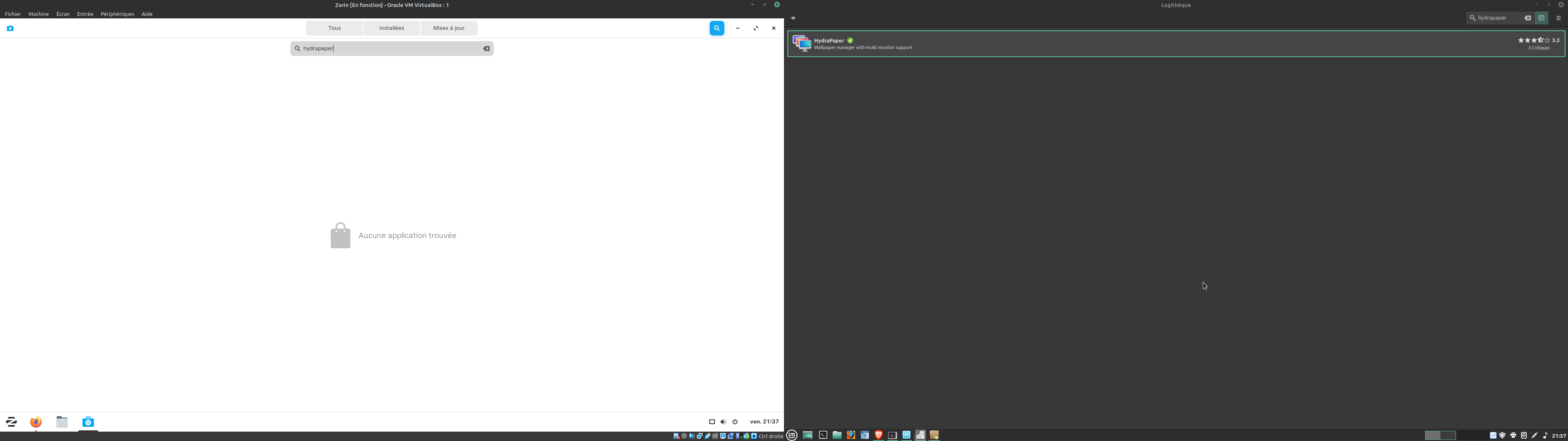Toggle the blue search button in Zorin Software

pyautogui.click(x=717, y=28)
